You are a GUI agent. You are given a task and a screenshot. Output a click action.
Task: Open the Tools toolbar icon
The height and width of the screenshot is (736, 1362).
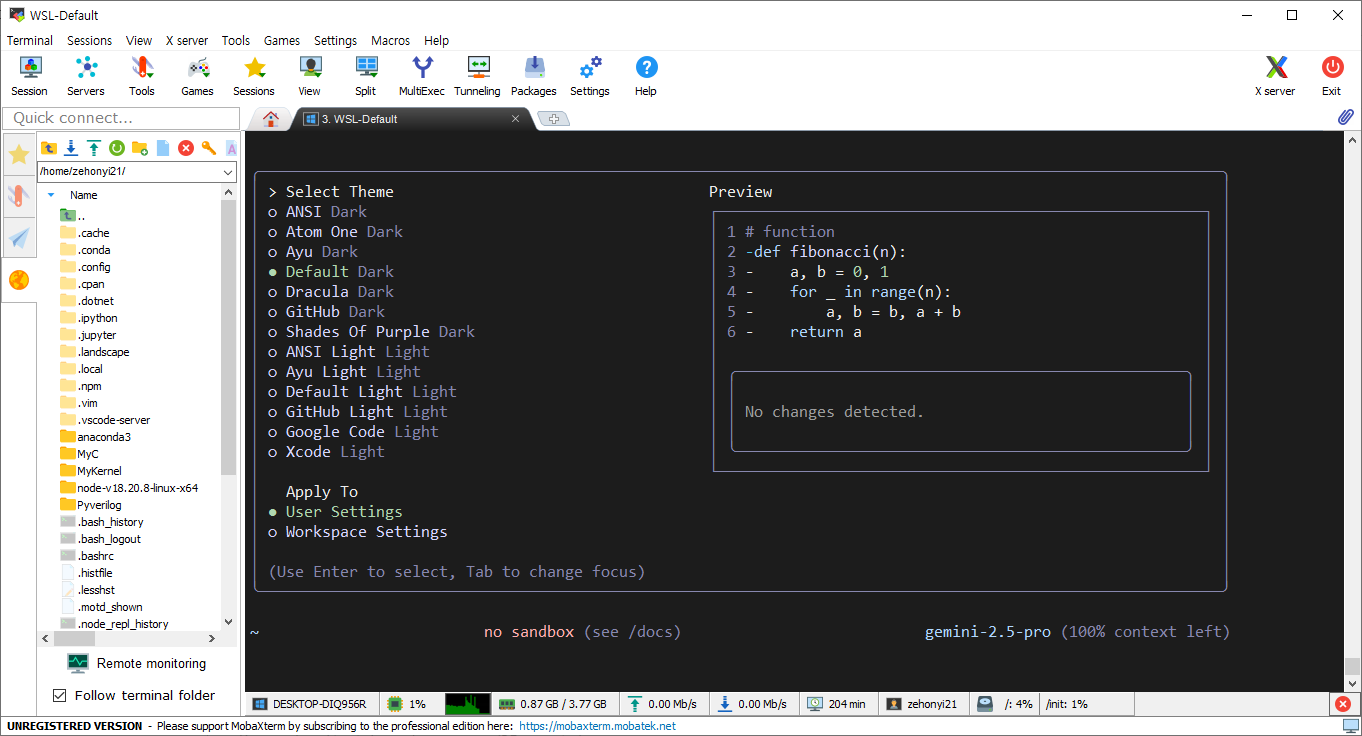(x=142, y=77)
